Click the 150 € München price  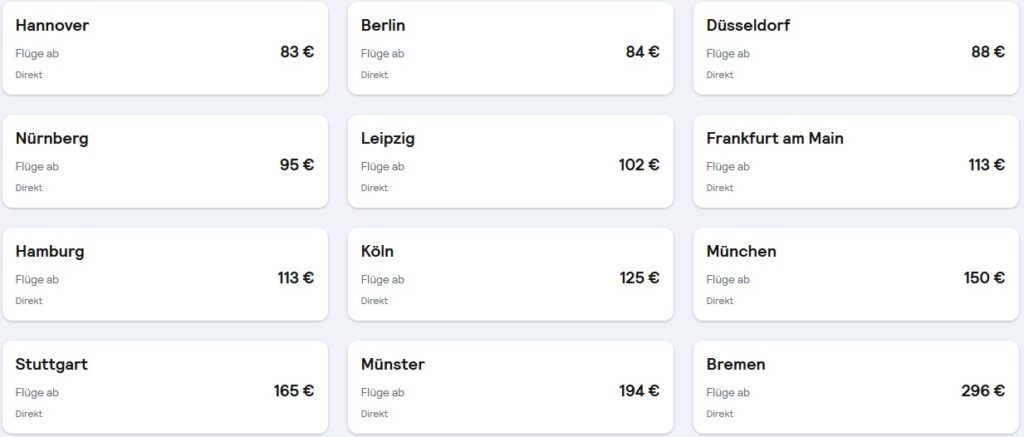[984, 278]
